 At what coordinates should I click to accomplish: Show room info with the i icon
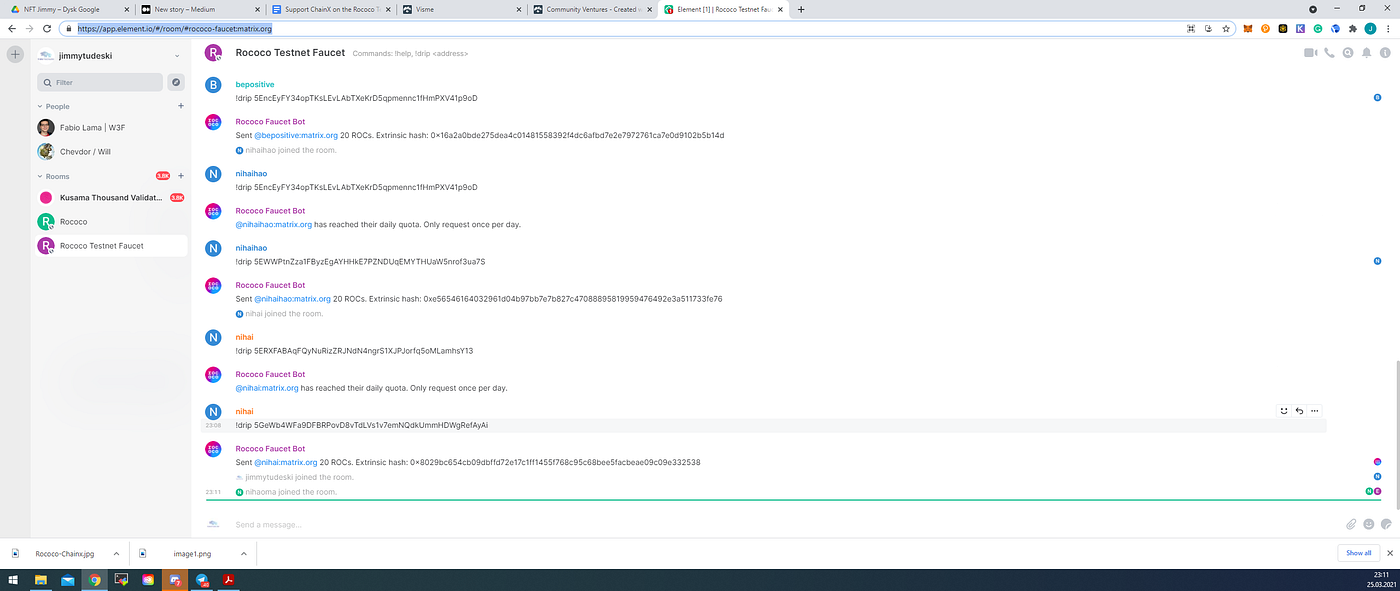point(1385,53)
